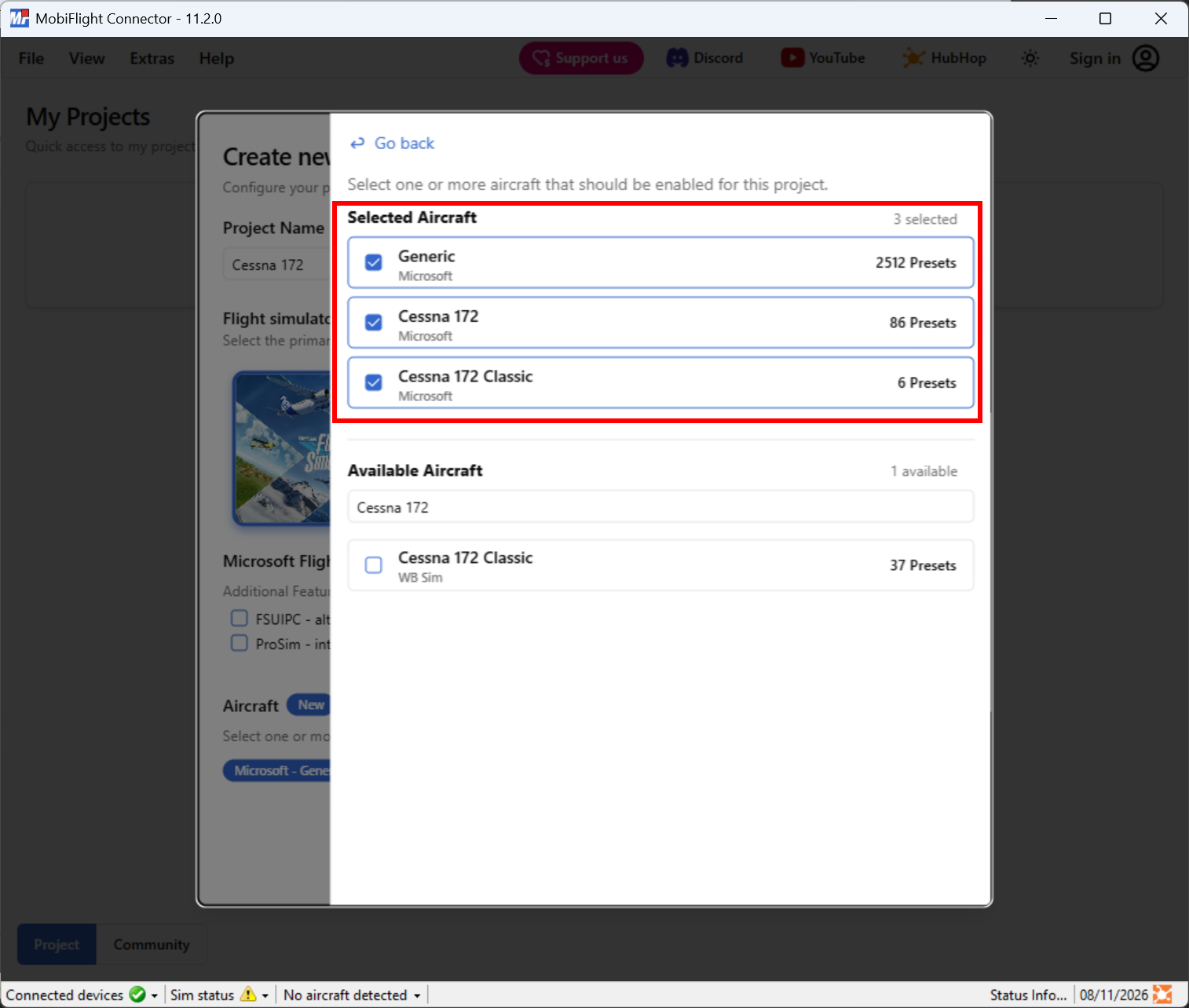Click the 37 Presets count text
Image resolution: width=1189 pixels, height=1008 pixels.
pos(923,565)
